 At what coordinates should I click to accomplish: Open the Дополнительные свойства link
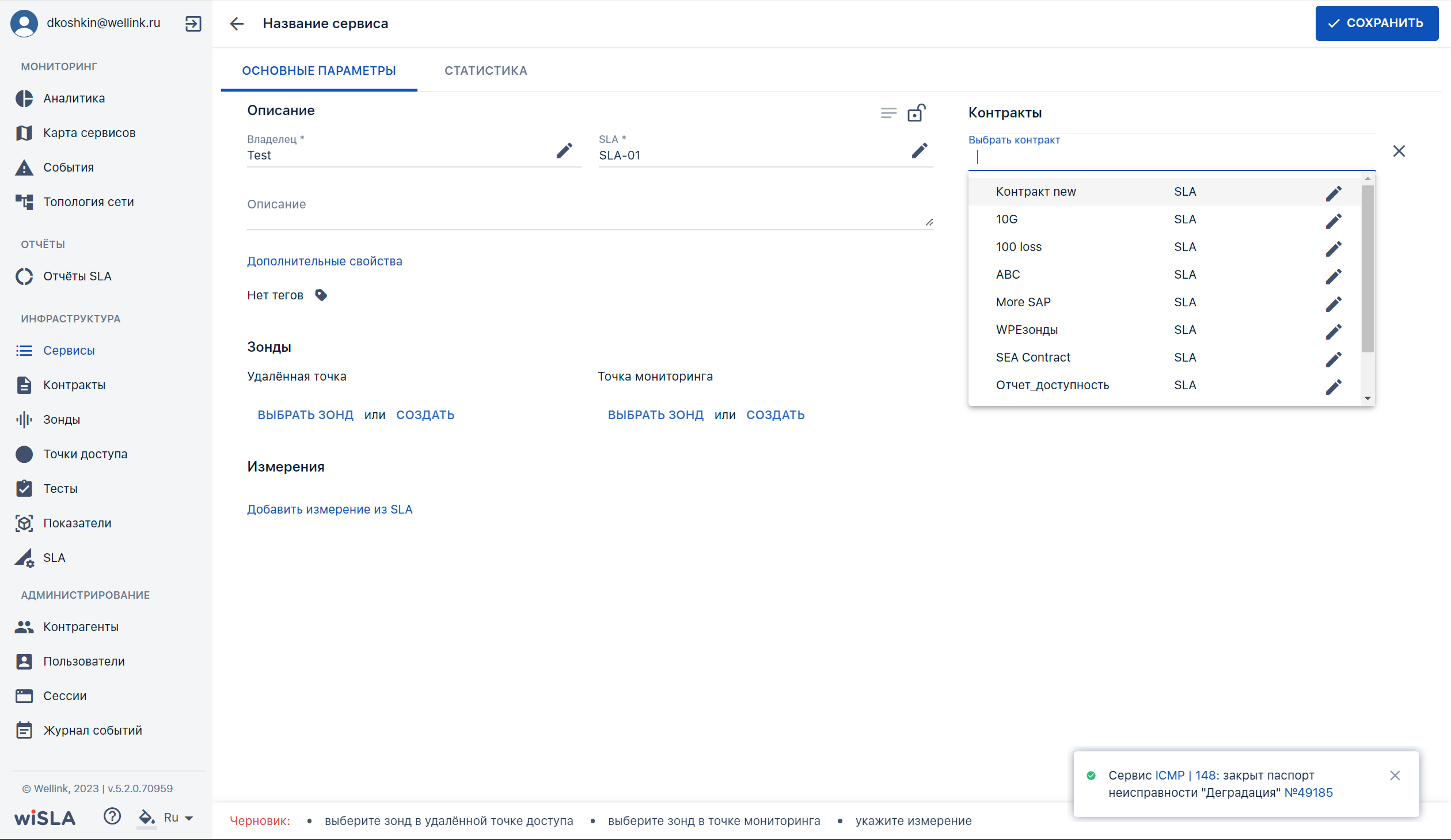coord(325,261)
